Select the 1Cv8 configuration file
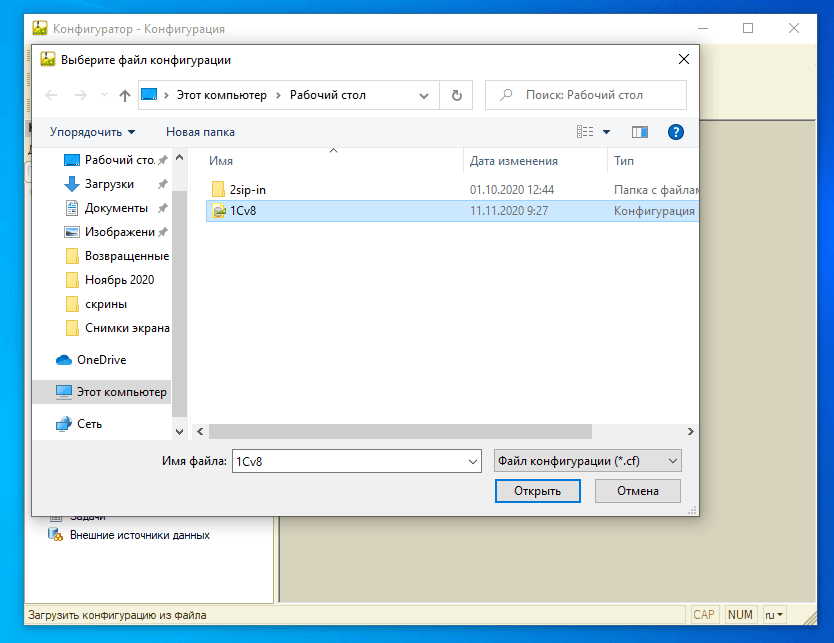This screenshot has width=834, height=643. point(244,211)
